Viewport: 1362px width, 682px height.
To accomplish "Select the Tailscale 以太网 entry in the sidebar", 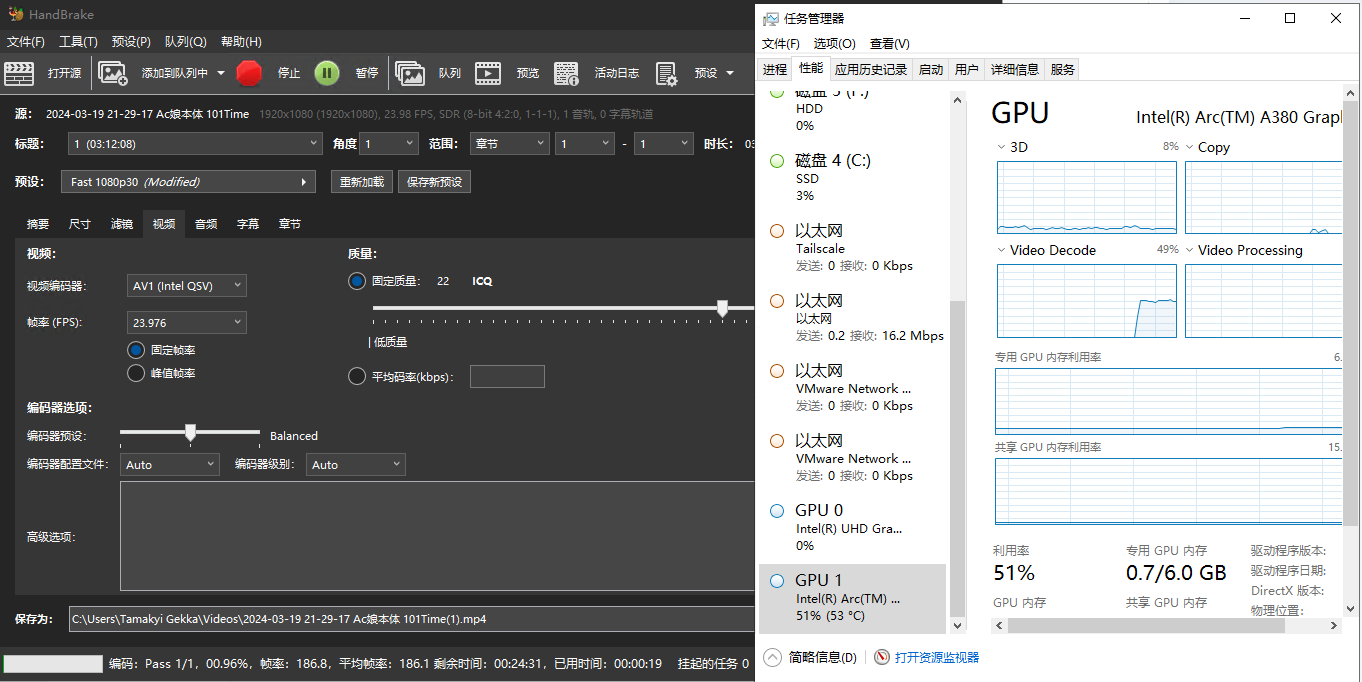I will (853, 247).
